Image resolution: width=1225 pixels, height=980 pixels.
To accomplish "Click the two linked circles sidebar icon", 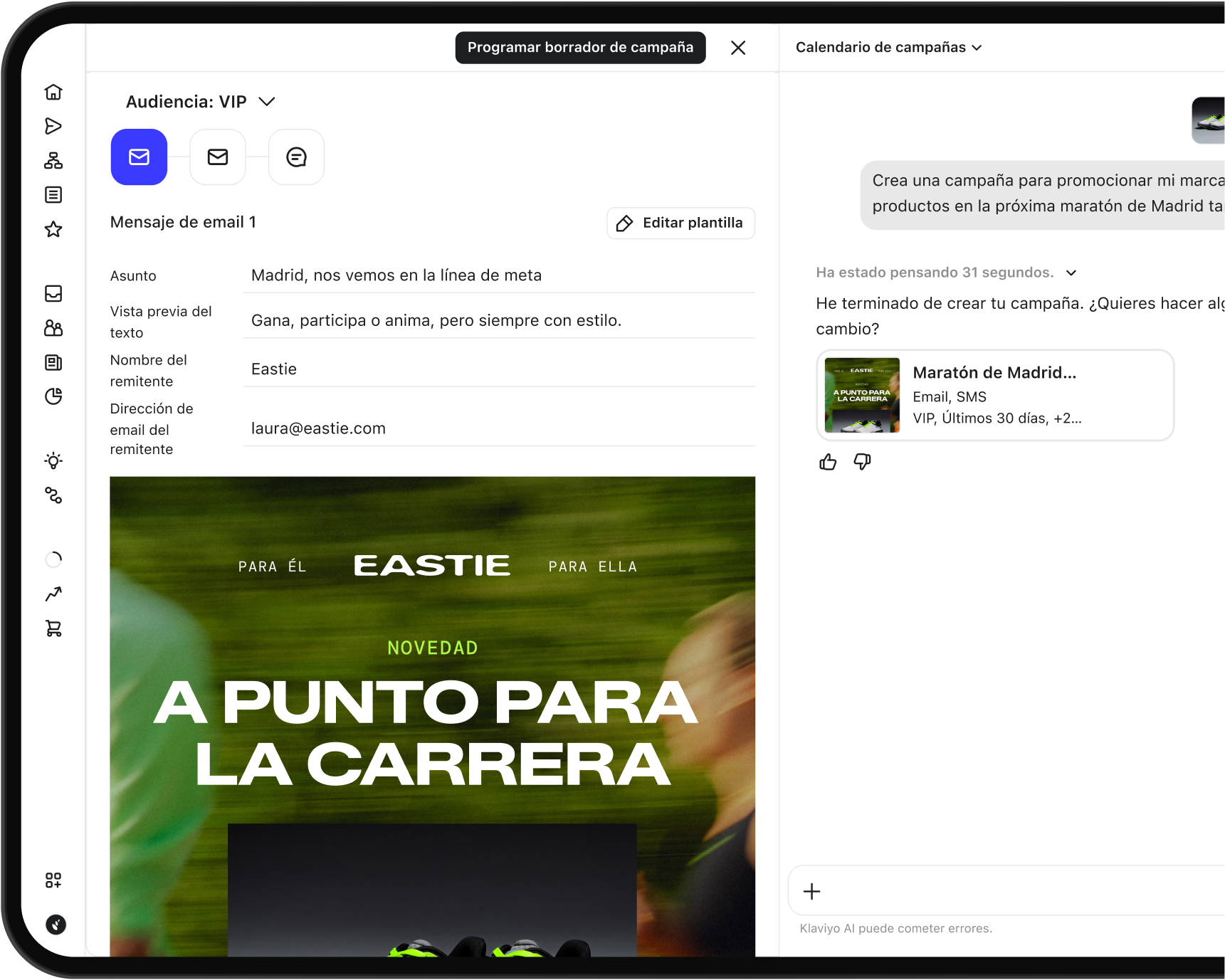I will pos(53,495).
